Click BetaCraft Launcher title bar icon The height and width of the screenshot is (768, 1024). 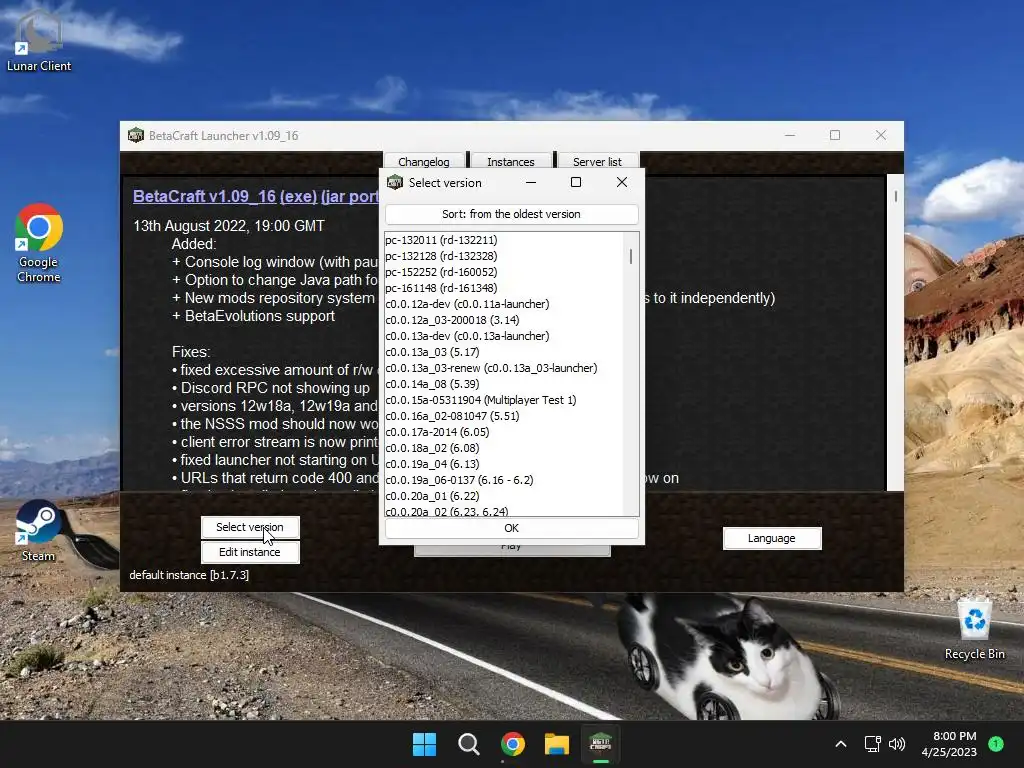pyautogui.click(x=136, y=135)
